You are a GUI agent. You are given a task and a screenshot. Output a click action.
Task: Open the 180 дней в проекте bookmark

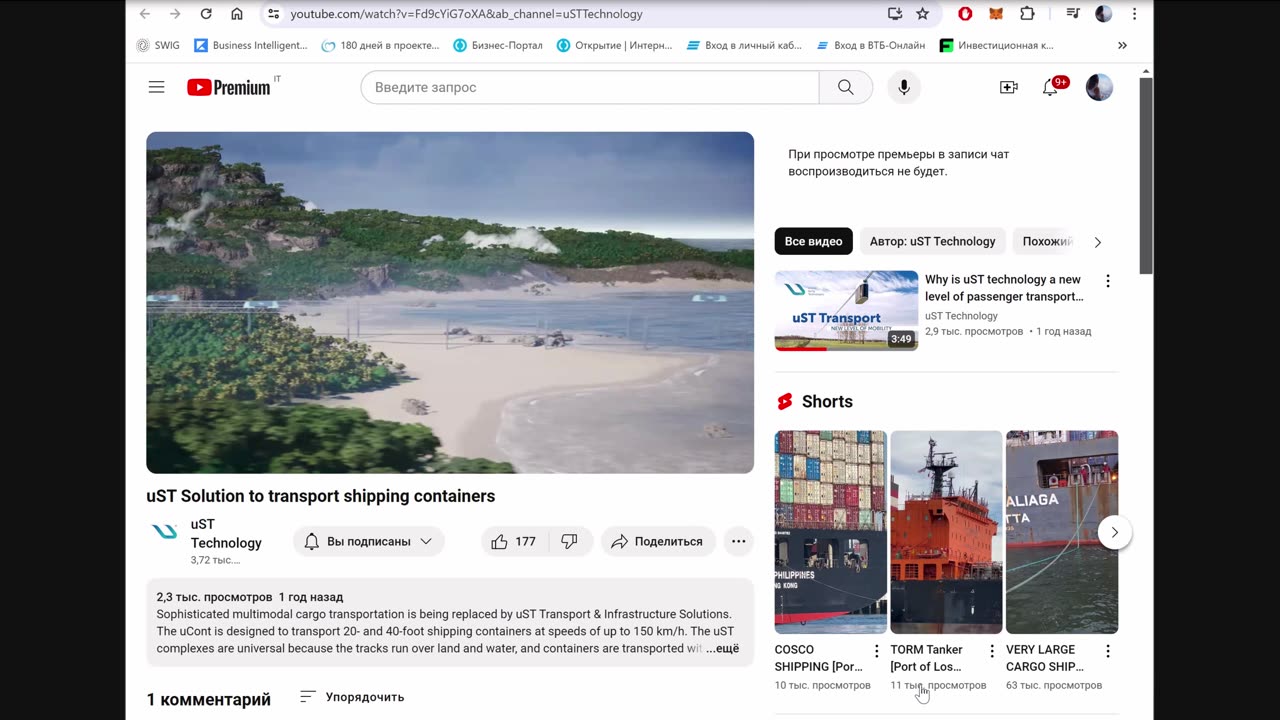click(x=380, y=45)
